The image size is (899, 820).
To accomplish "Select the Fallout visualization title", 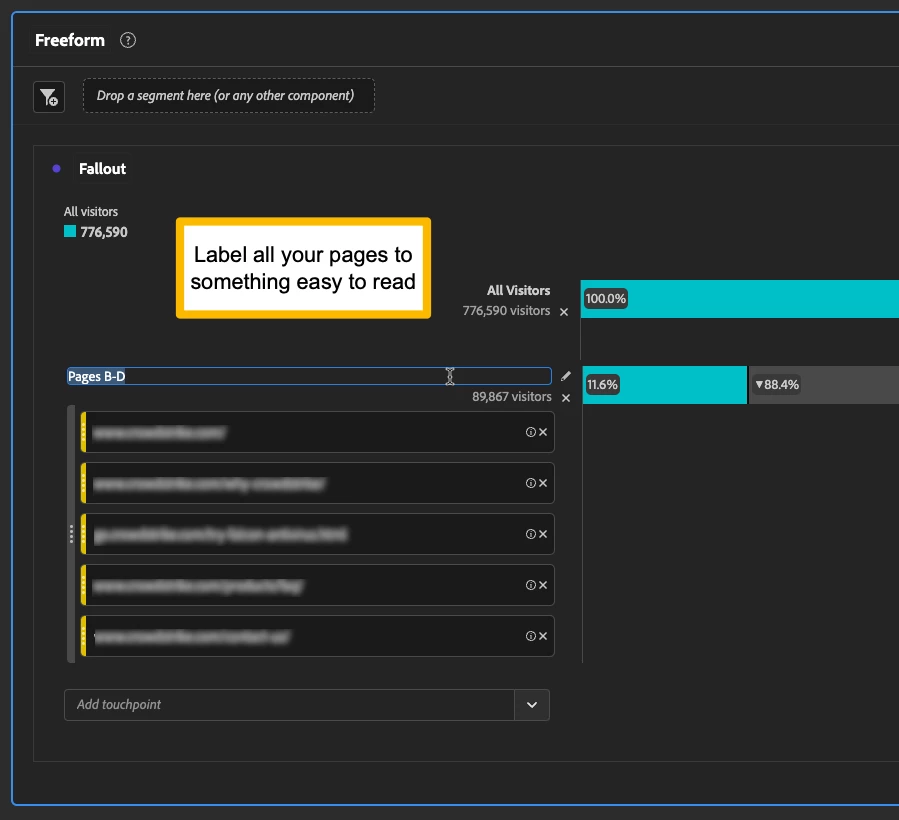I will point(102,169).
